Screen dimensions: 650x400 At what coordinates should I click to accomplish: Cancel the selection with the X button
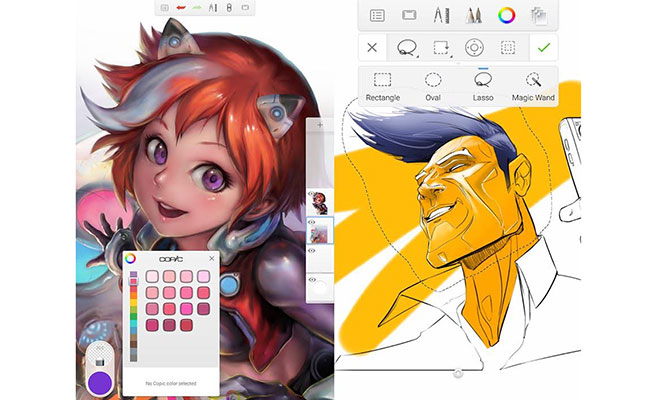(x=372, y=48)
